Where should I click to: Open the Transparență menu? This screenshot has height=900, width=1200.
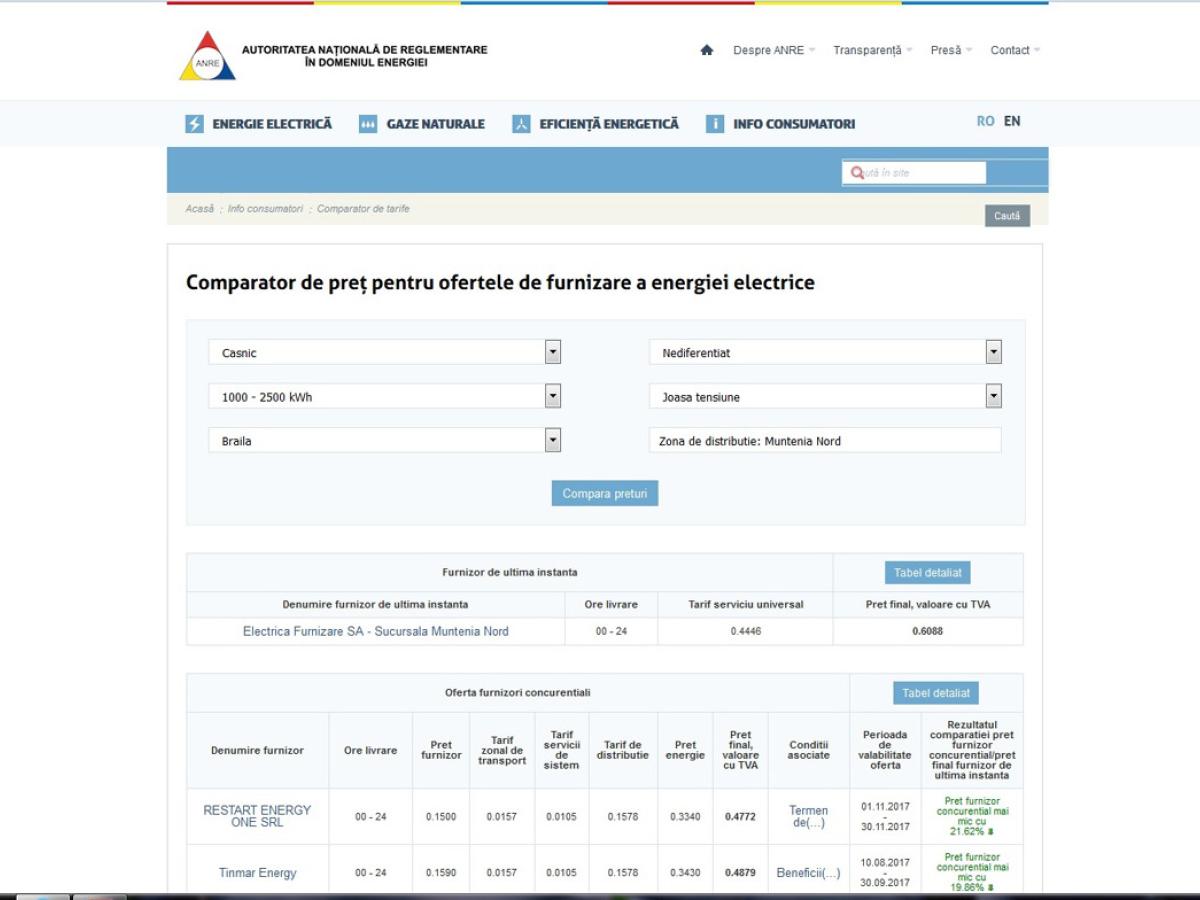pyautogui.click(x=871, y=50)
